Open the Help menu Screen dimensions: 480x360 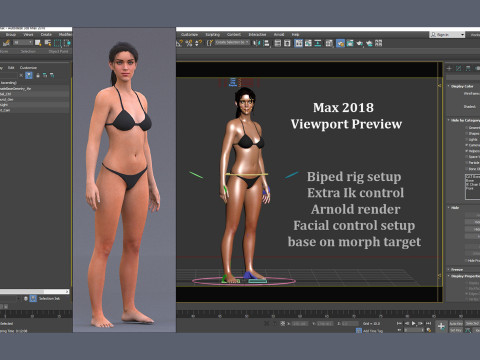295,35
